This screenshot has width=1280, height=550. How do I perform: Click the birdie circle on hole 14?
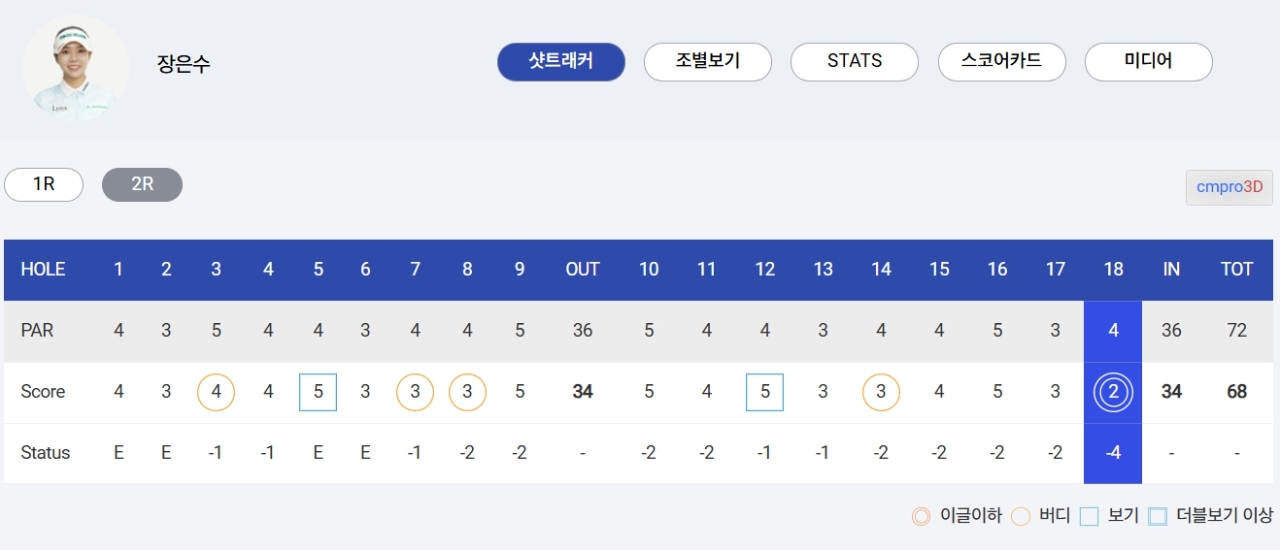[x=881, y=392]
